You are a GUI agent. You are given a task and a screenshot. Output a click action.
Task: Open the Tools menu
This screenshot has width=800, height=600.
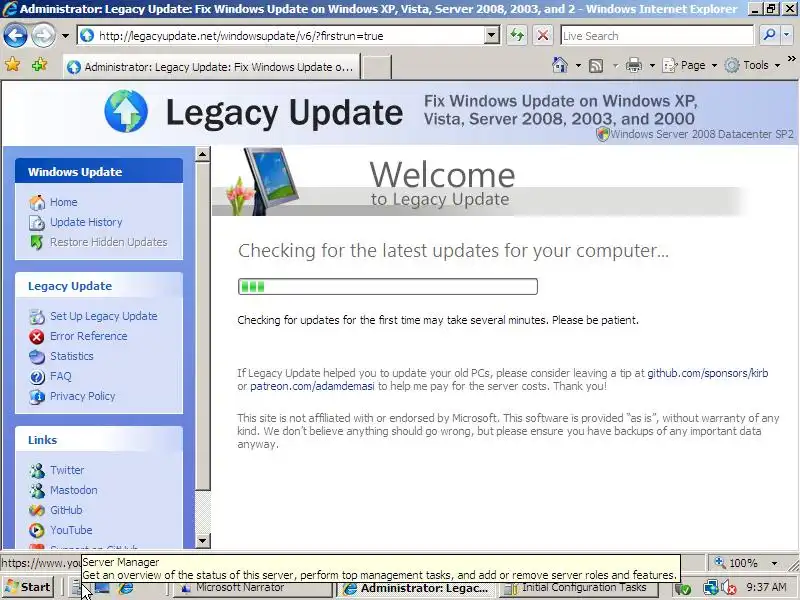pyautogui.click(x=753, y=65)
